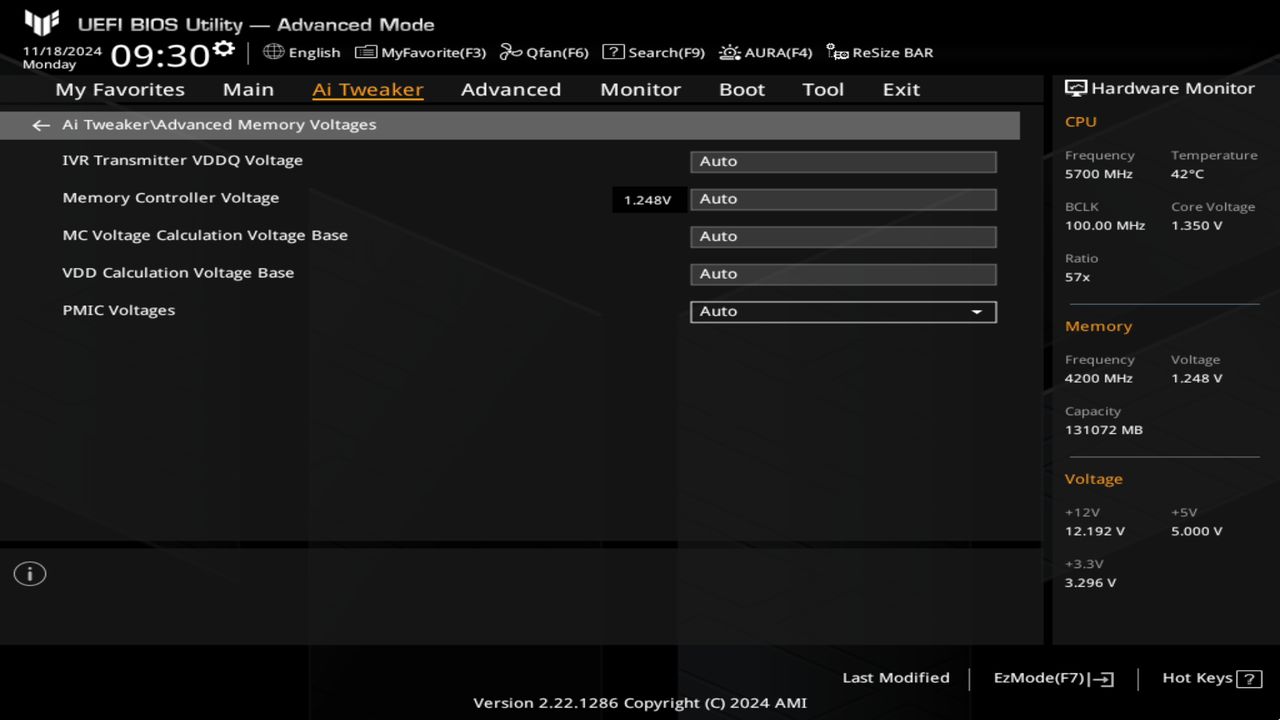Go to the Exit tab
1280x720 pixels.
pos(901,89)
